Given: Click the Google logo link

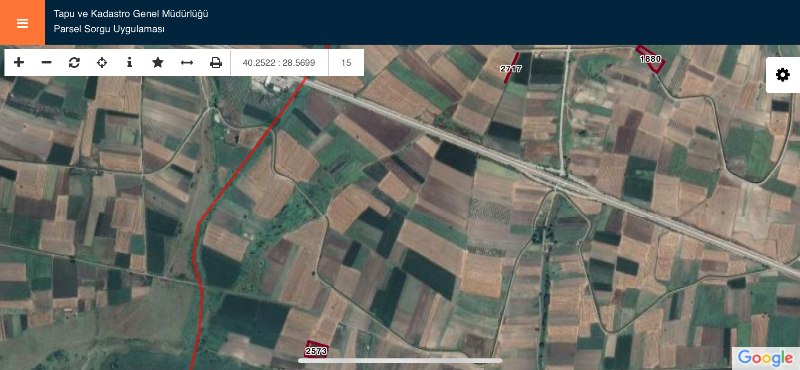Looking at the screenshot, I should (x=765, y=357).
